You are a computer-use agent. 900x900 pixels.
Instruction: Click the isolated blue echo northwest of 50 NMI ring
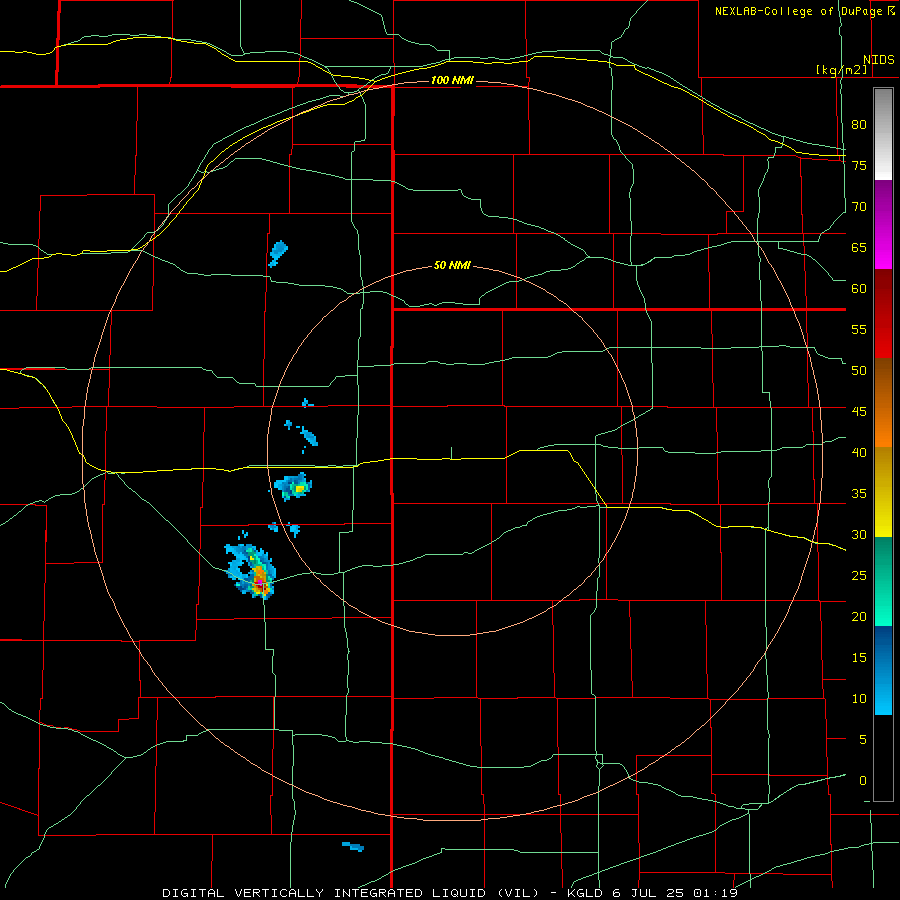coord(278,253)
